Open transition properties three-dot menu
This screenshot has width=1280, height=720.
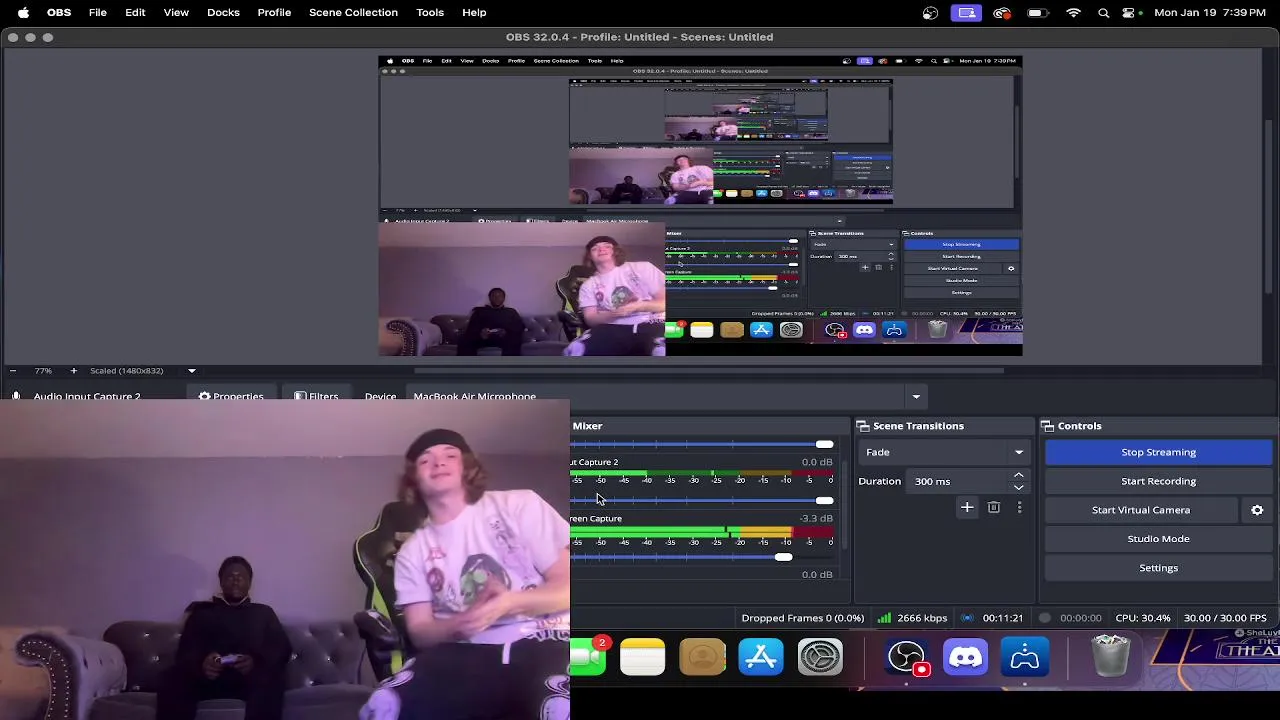[1019, 508]
